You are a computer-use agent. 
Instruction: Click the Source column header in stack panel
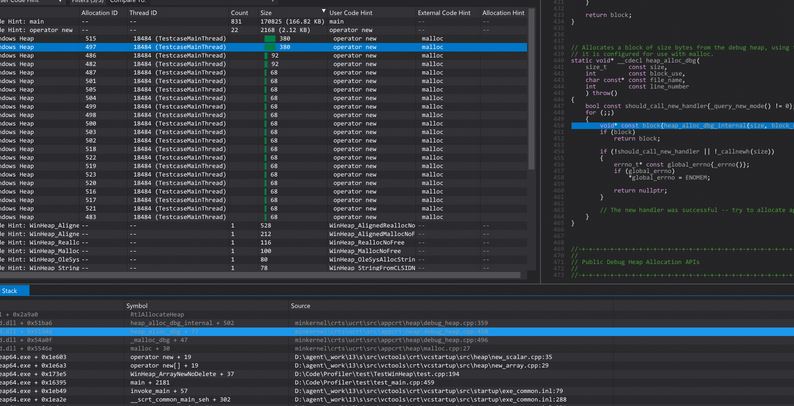[300, 306]
